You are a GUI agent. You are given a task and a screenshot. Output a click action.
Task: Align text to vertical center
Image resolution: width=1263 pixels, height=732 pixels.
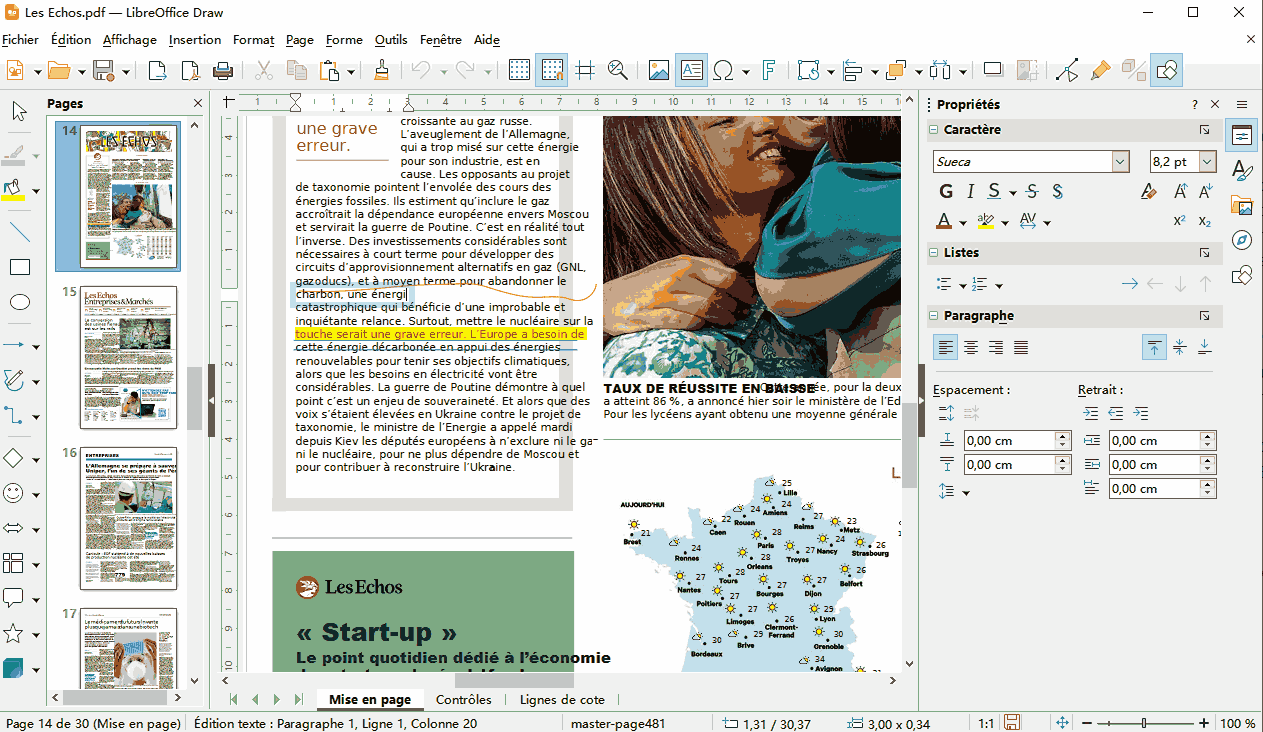click(1180, 347)
